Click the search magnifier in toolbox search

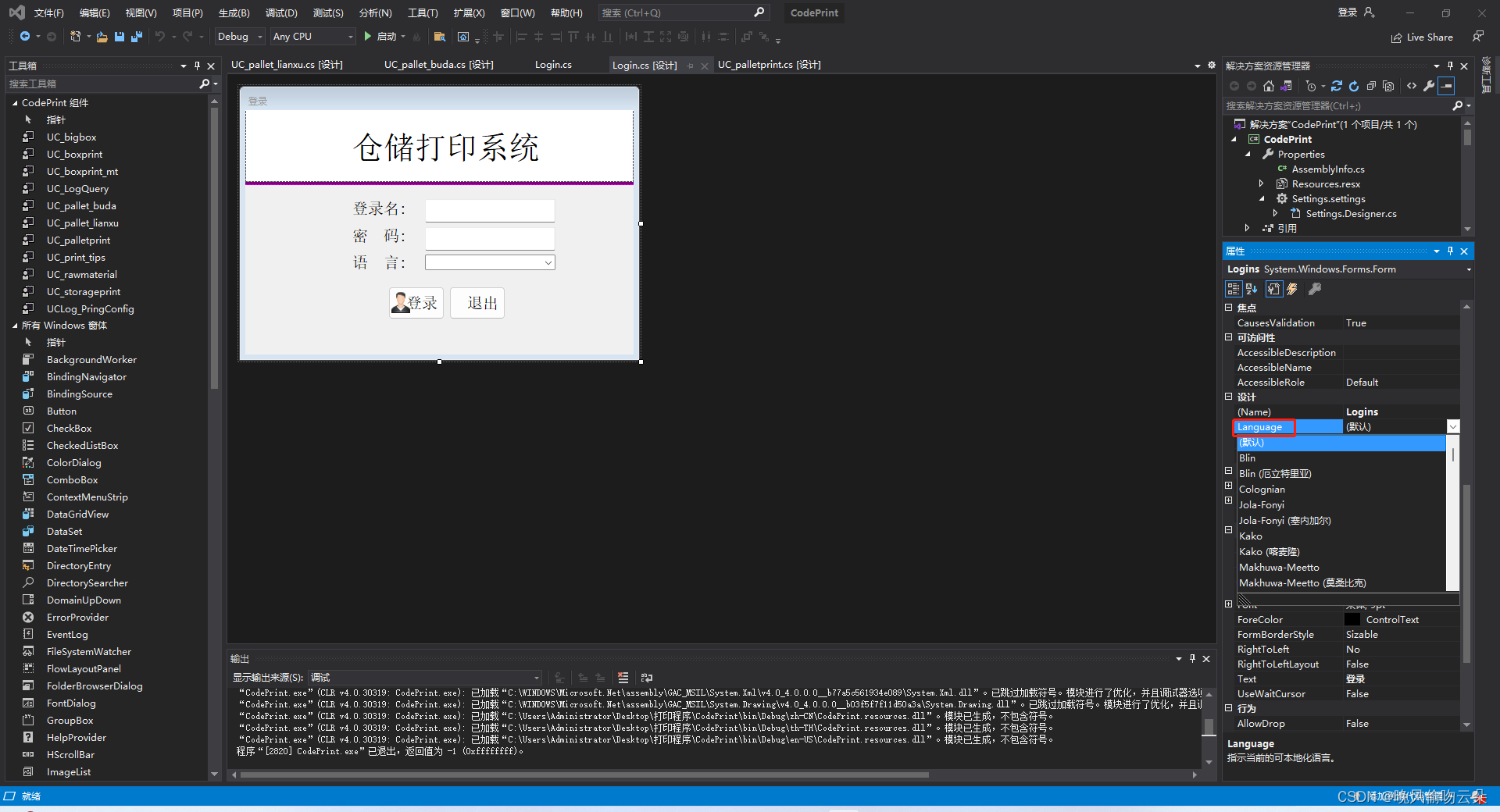[205, 84]
